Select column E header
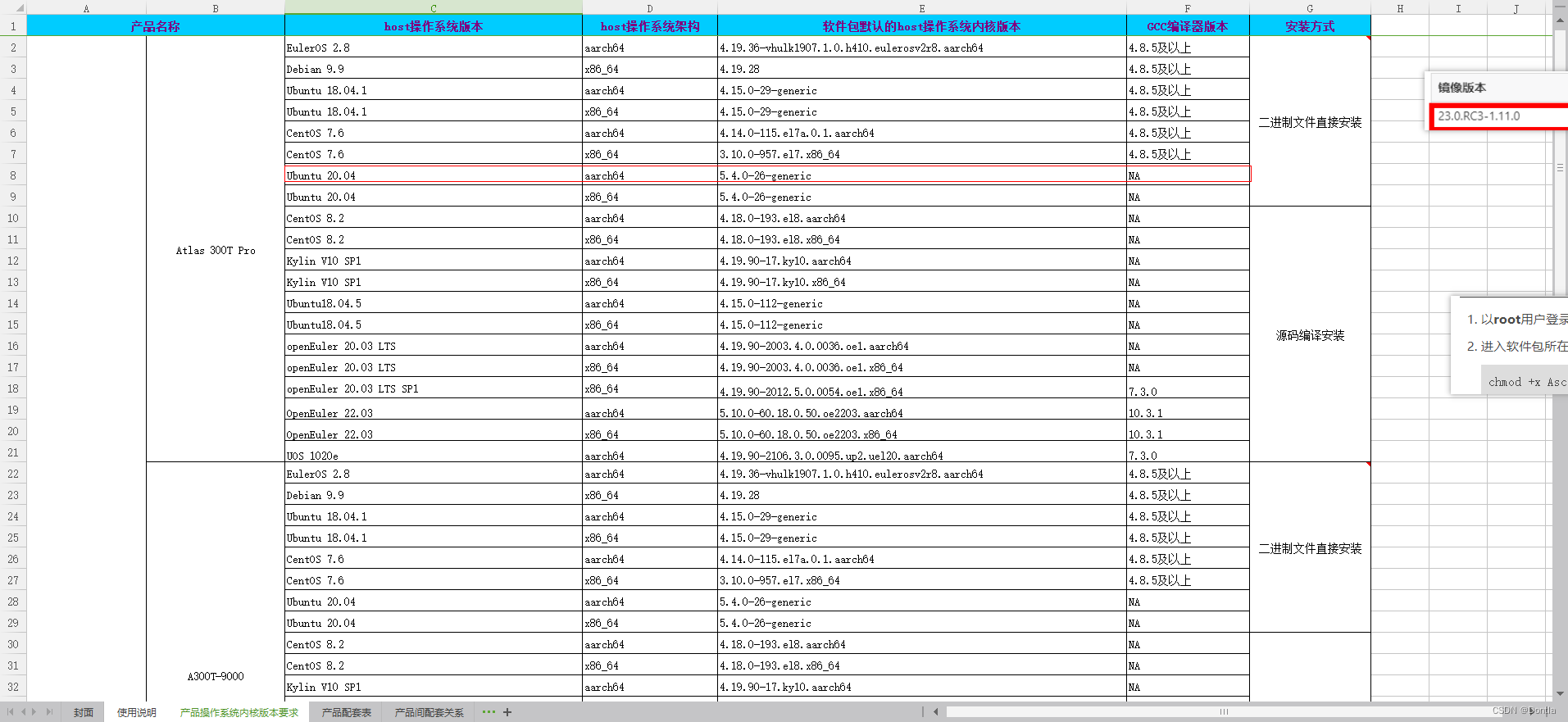 click(x=922, y=8)
